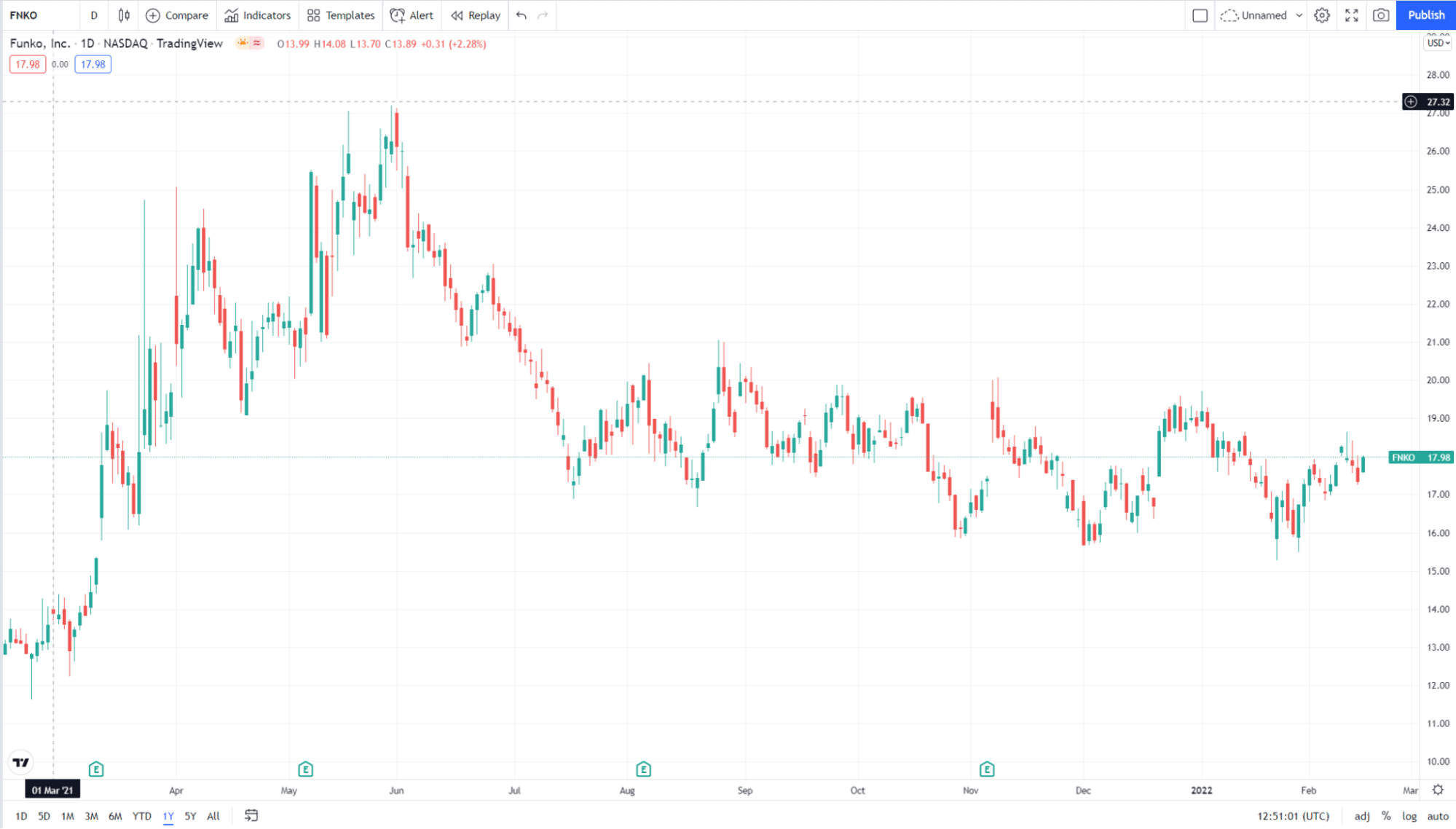1456x829 pixels.
Task: Open the D interval selector
Action: [x=94, y=15]
